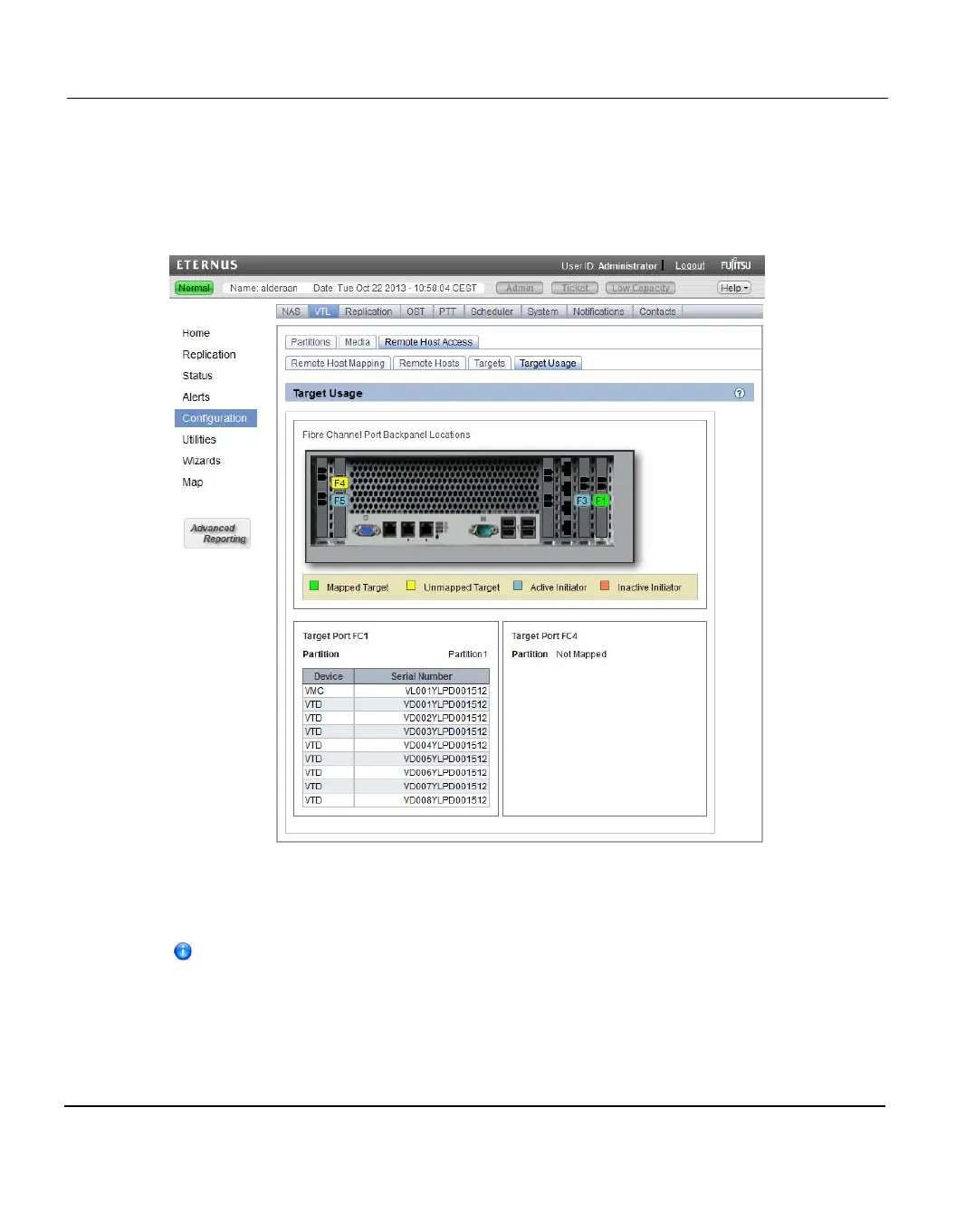
Task: Click the Fujitsu logo
Action: click(x=735, y=264)
